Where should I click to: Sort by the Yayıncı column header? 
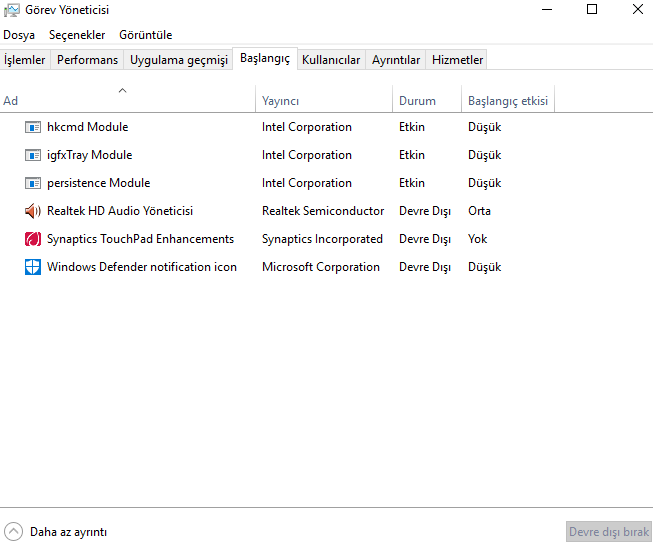click(324, 99)
